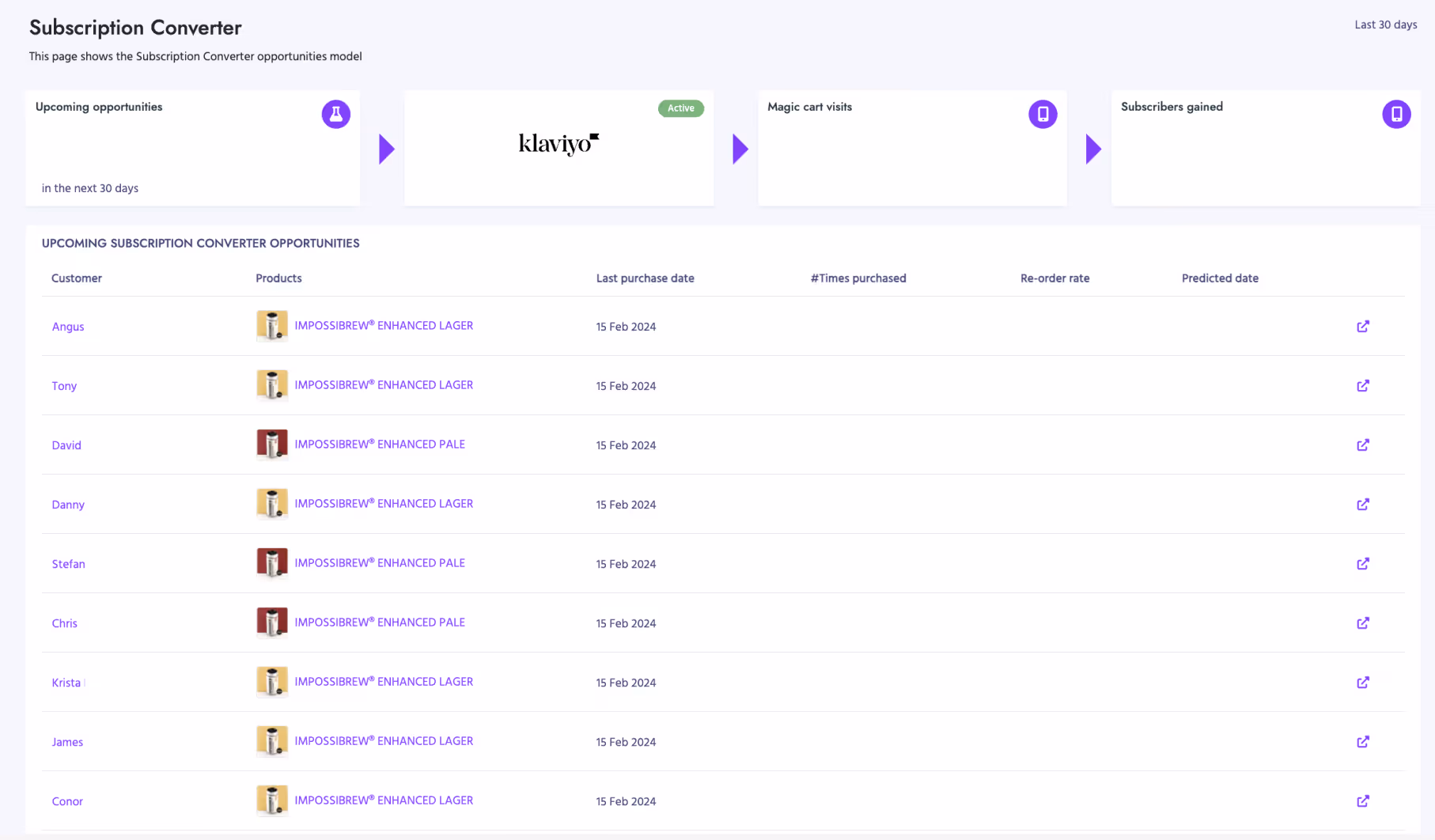Click the Upcoming opportunities card title
Image resolution: width=1435 pixels, height=840 pixels.
pyautogui.click(x=99, y=107)
